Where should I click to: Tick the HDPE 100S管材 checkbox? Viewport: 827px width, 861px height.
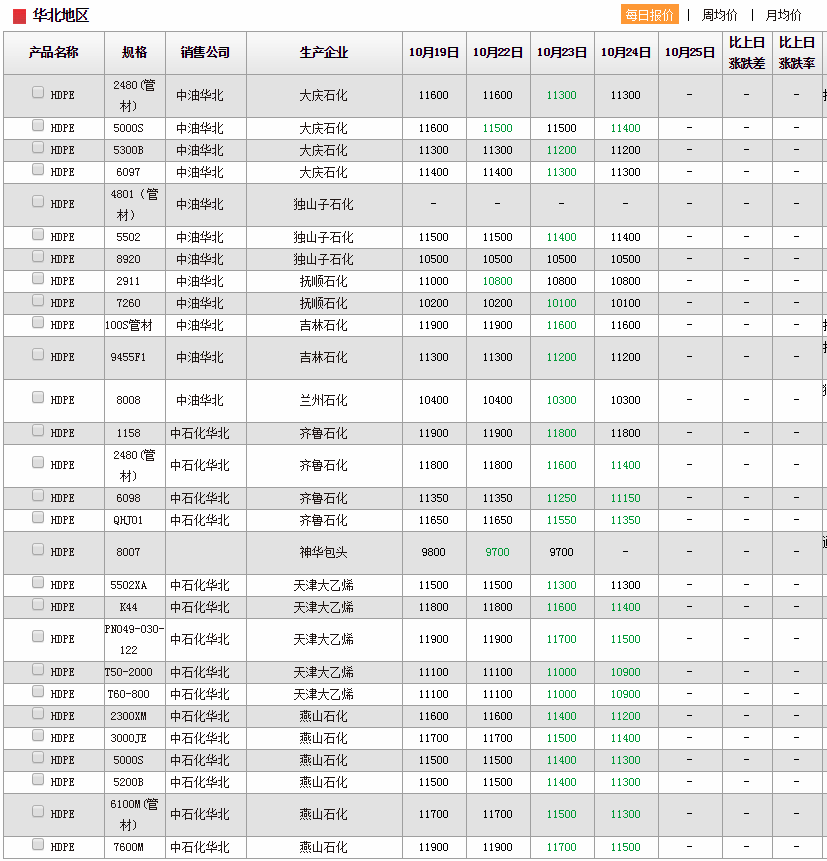[38, 322]
